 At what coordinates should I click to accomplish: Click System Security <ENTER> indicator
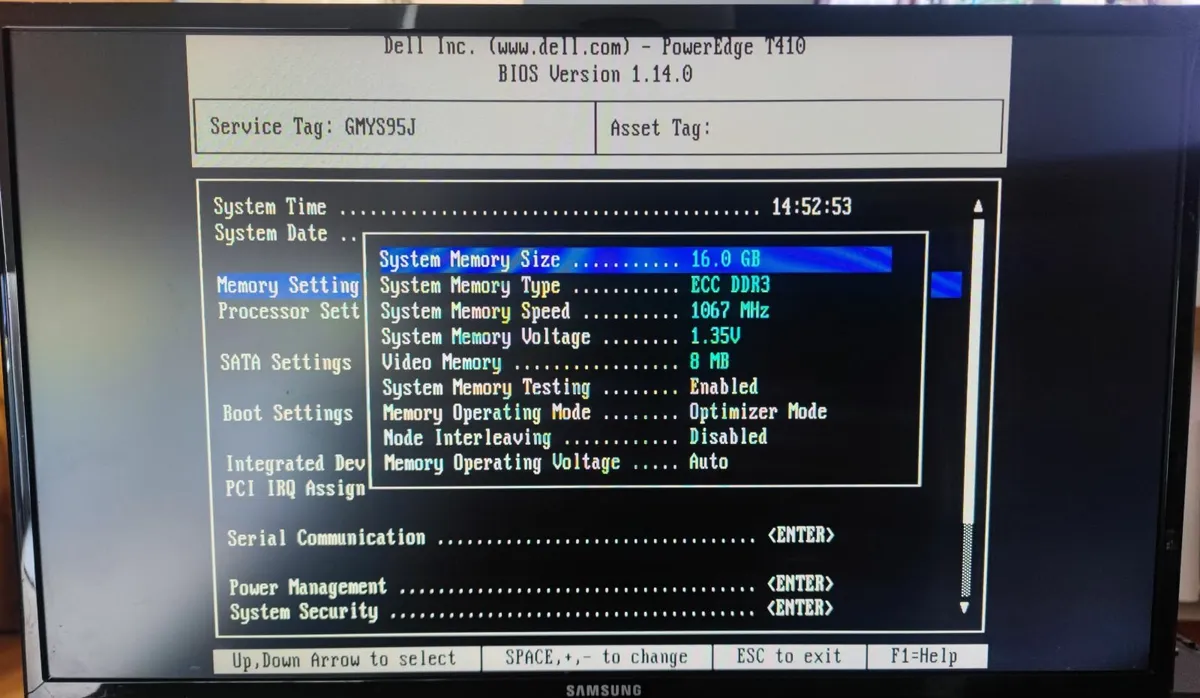point(801,608)
